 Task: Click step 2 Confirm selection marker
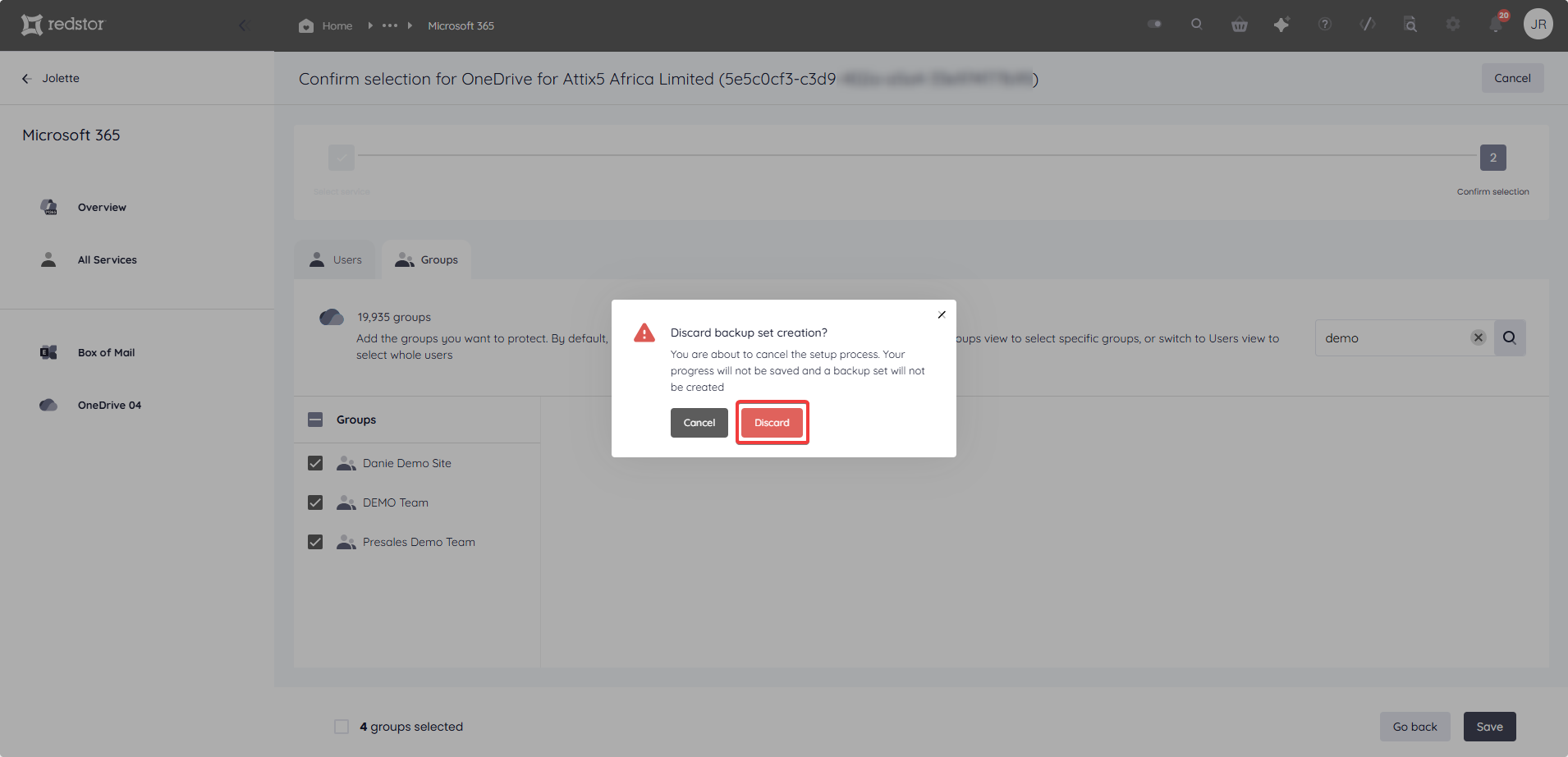click(x=1492, y=158)
